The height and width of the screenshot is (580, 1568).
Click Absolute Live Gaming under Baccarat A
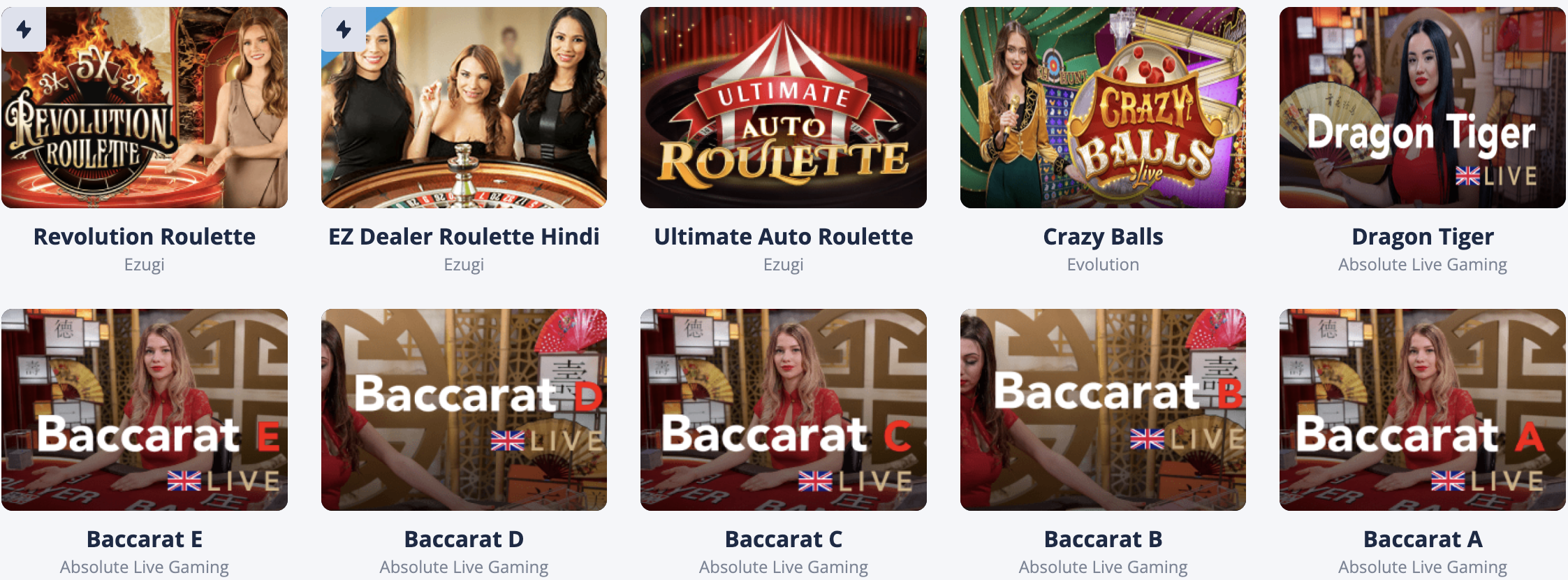[x=1423, y=567]
